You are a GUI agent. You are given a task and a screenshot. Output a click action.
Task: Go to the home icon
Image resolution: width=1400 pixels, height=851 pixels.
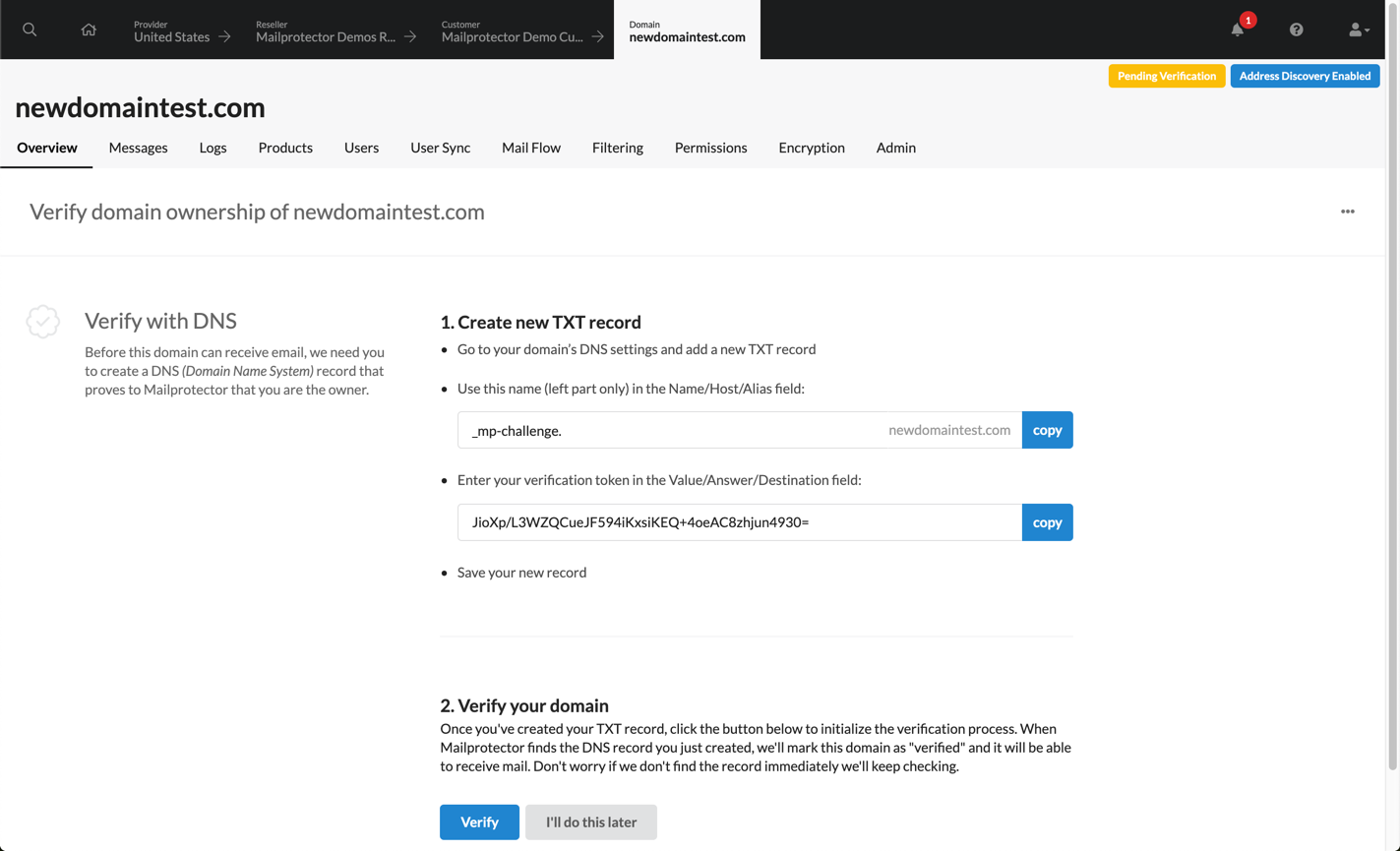[89, 30]
